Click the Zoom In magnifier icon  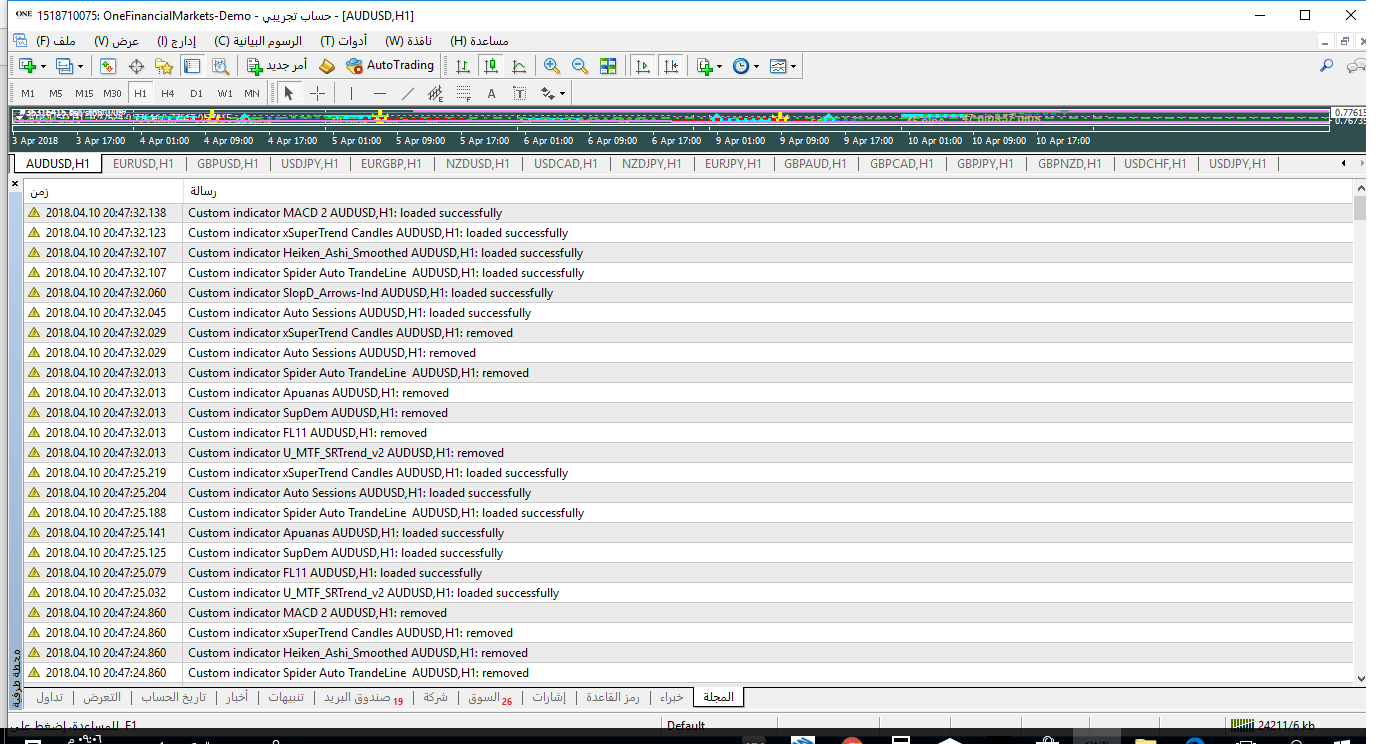(x=551, y=66)
